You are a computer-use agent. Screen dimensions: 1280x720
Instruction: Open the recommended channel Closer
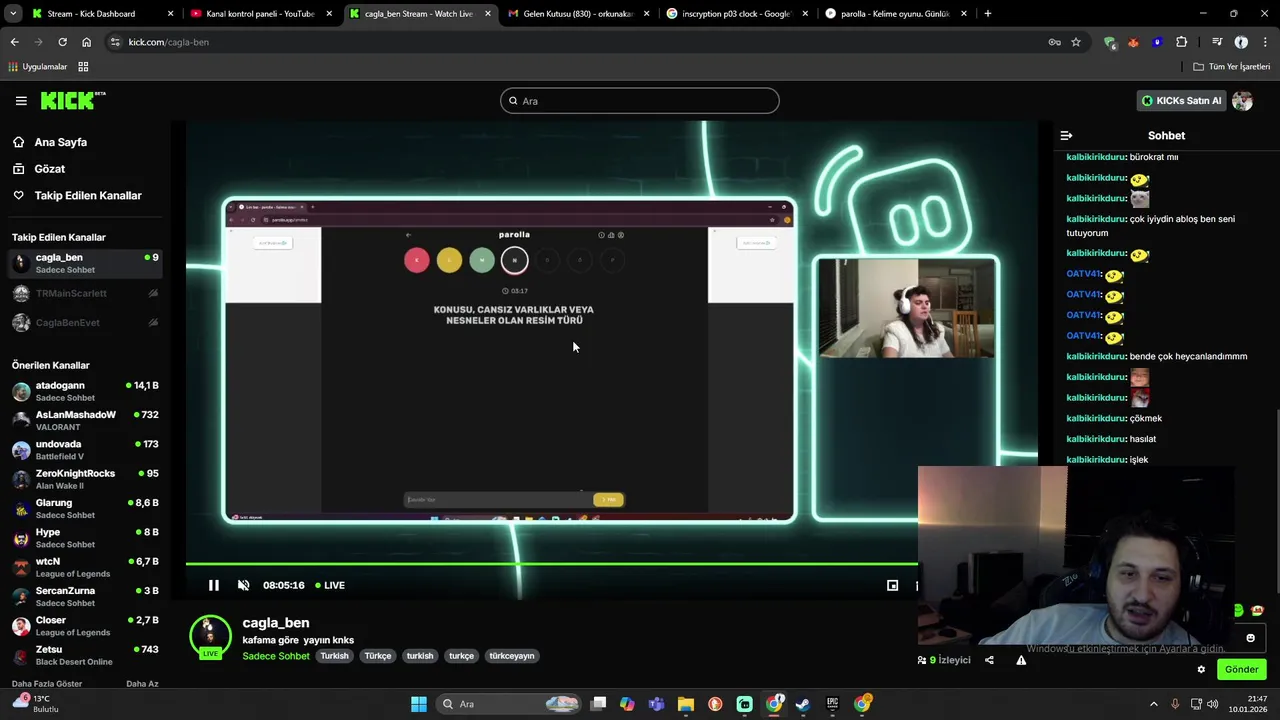[84, 626]
